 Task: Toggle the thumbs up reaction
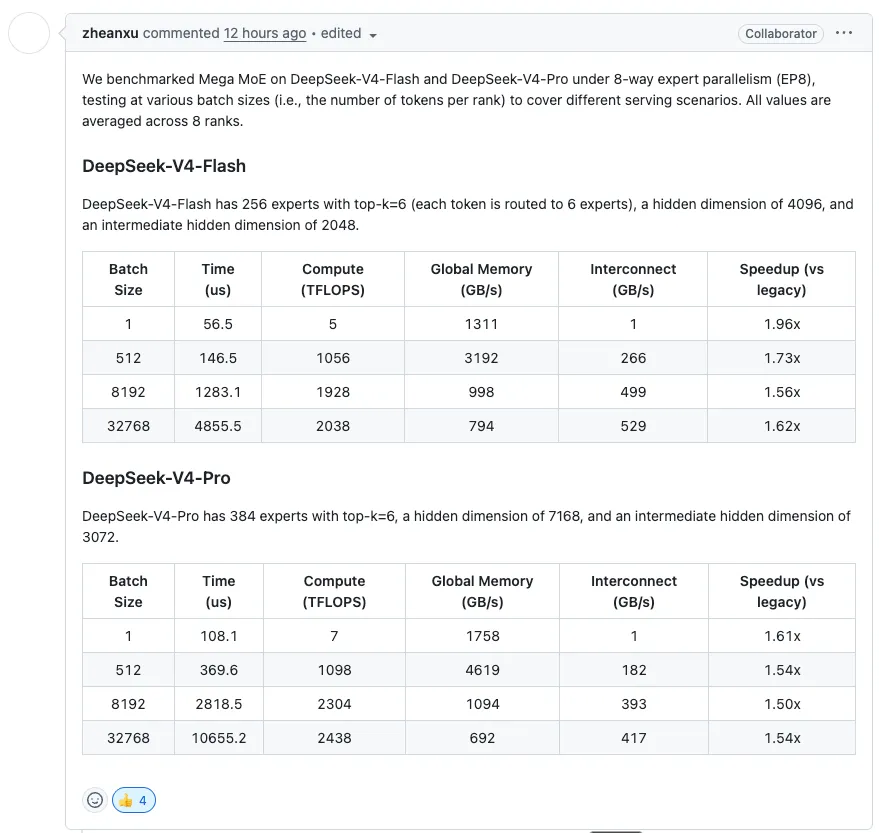tap(134, 800)
